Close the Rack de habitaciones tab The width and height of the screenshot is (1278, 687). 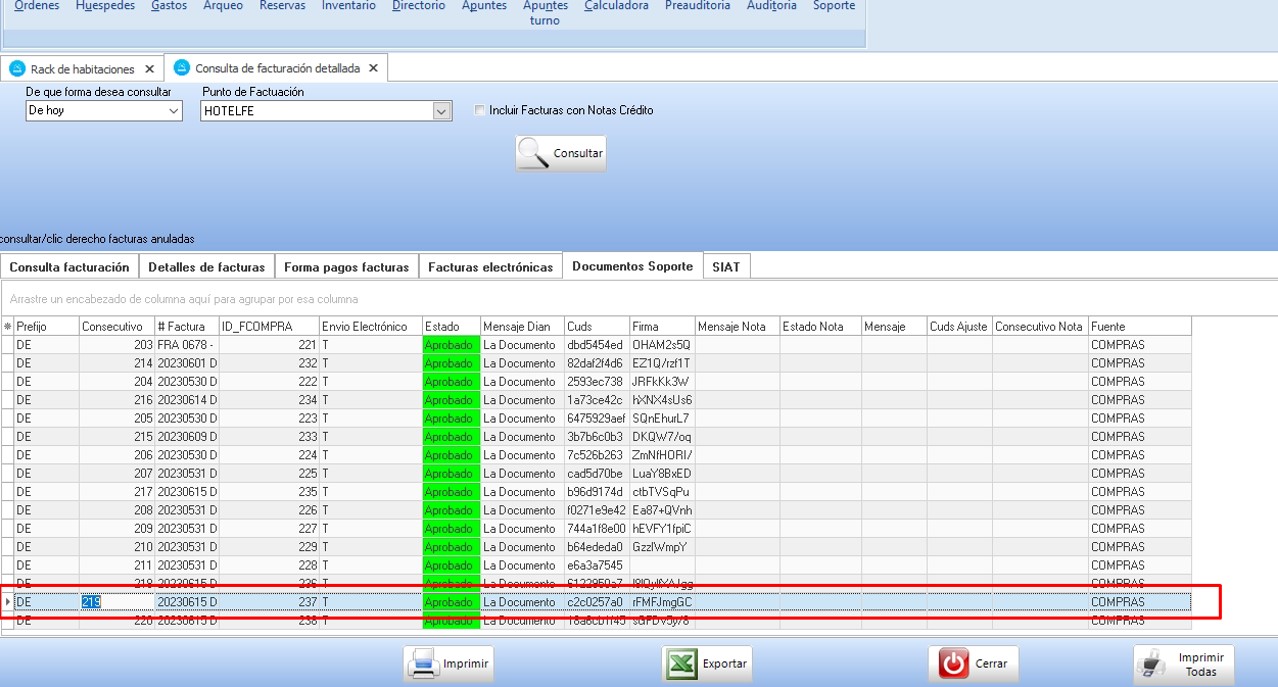coord(149,69)
